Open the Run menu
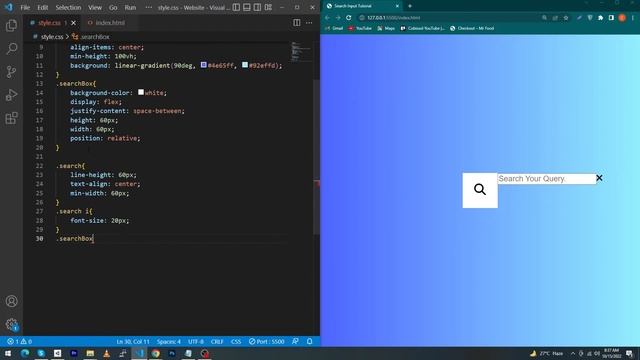Image resolution: width=640 pixels, height=360 pixels. 130,7
